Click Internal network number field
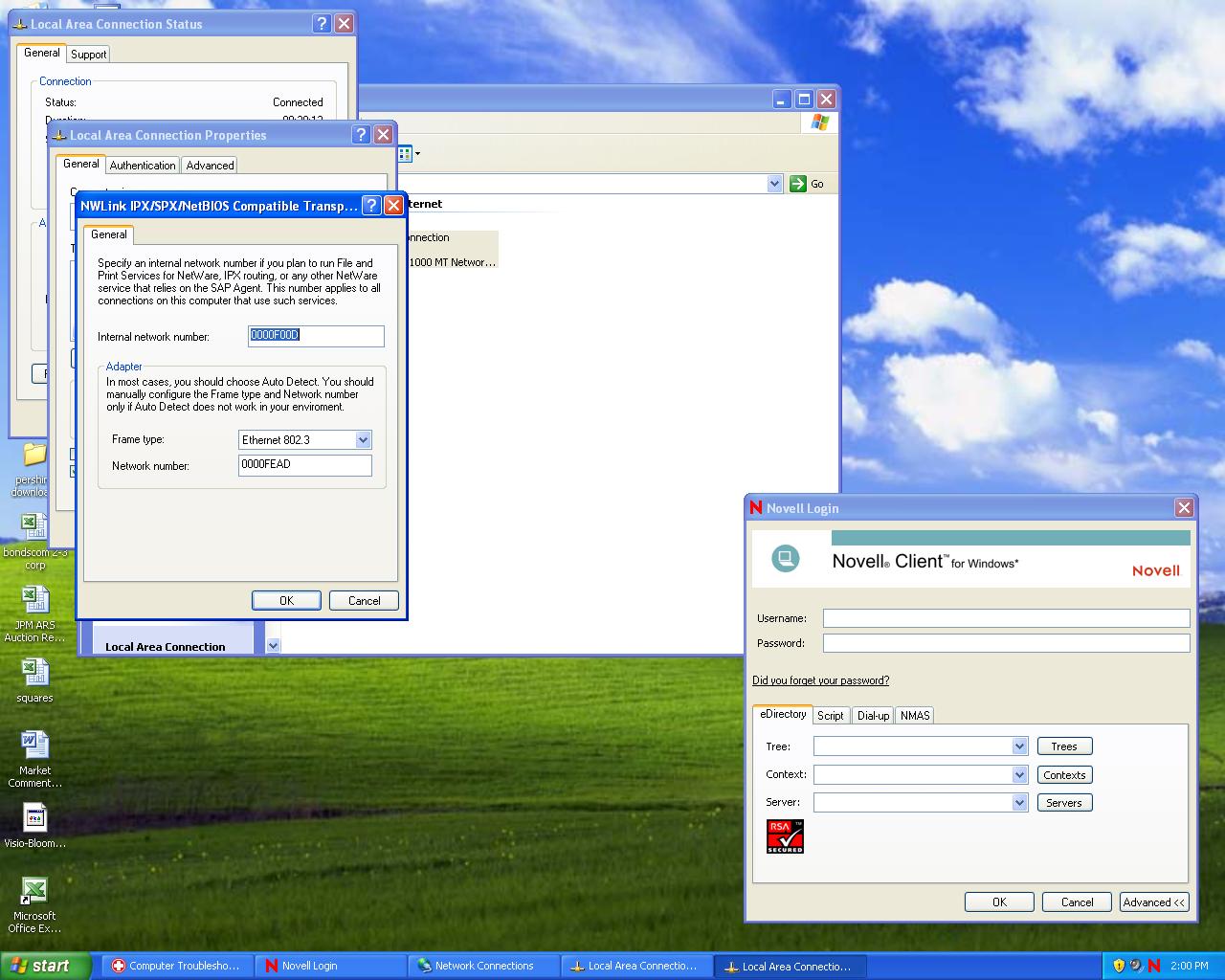The width and height of the screenshot is (1225, 980). tap(316, 336)
